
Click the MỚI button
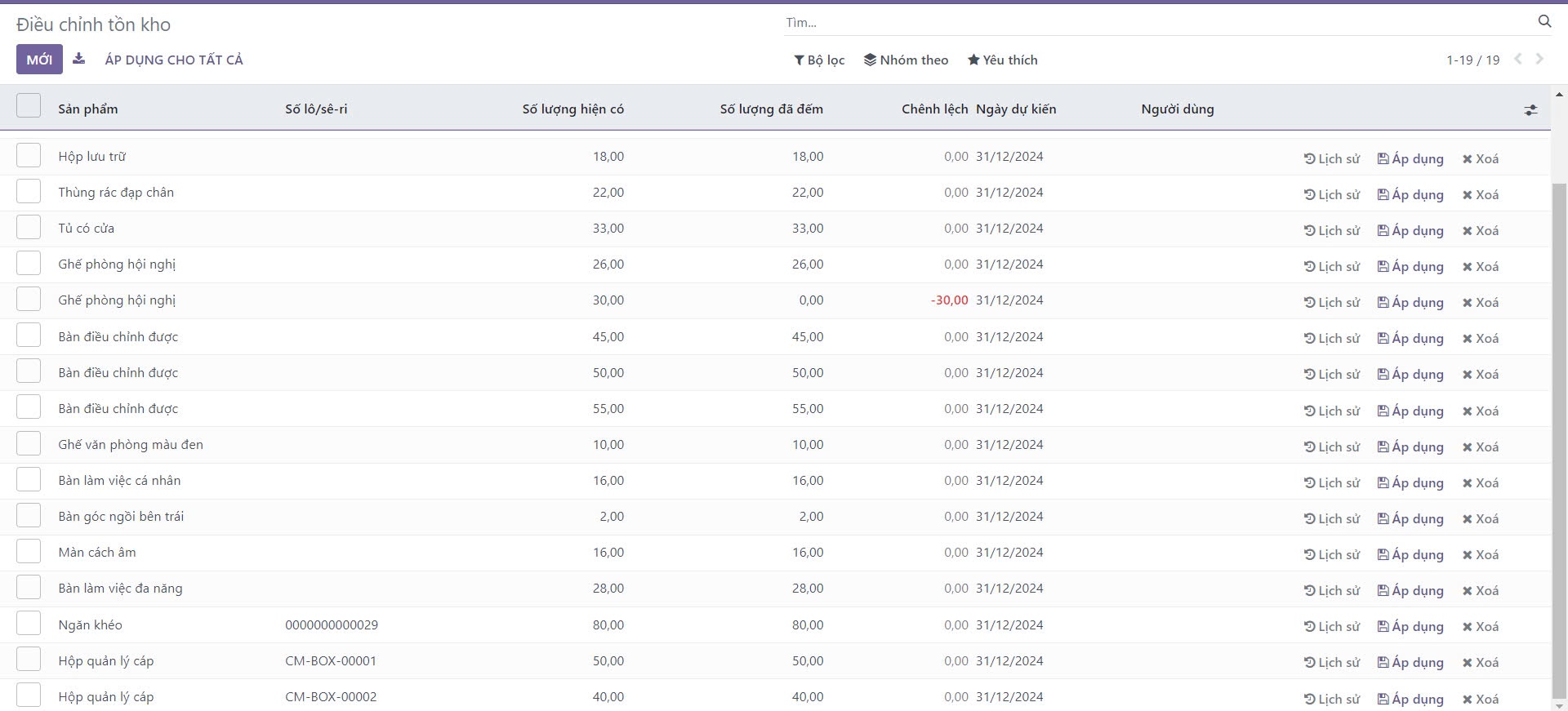[39, 60]
